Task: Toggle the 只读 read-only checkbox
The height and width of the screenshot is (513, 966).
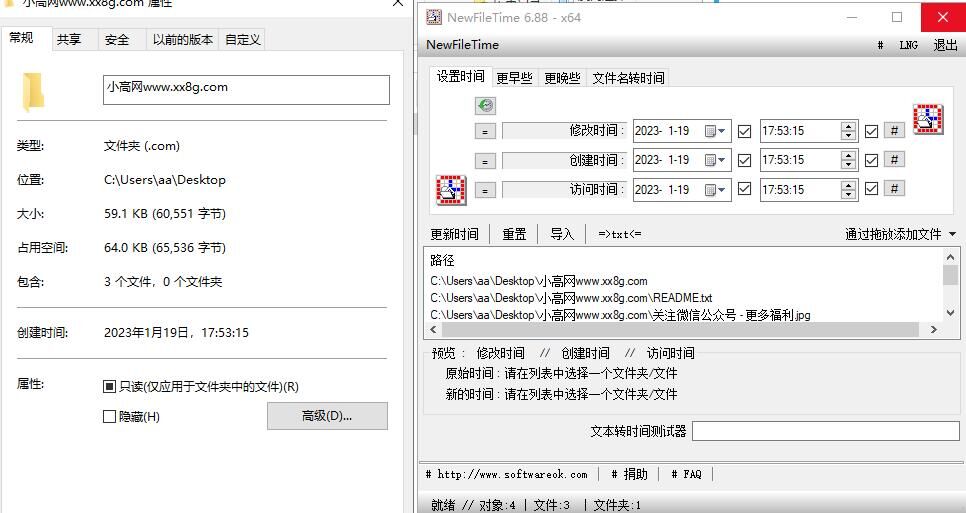Action: point(110,386)
